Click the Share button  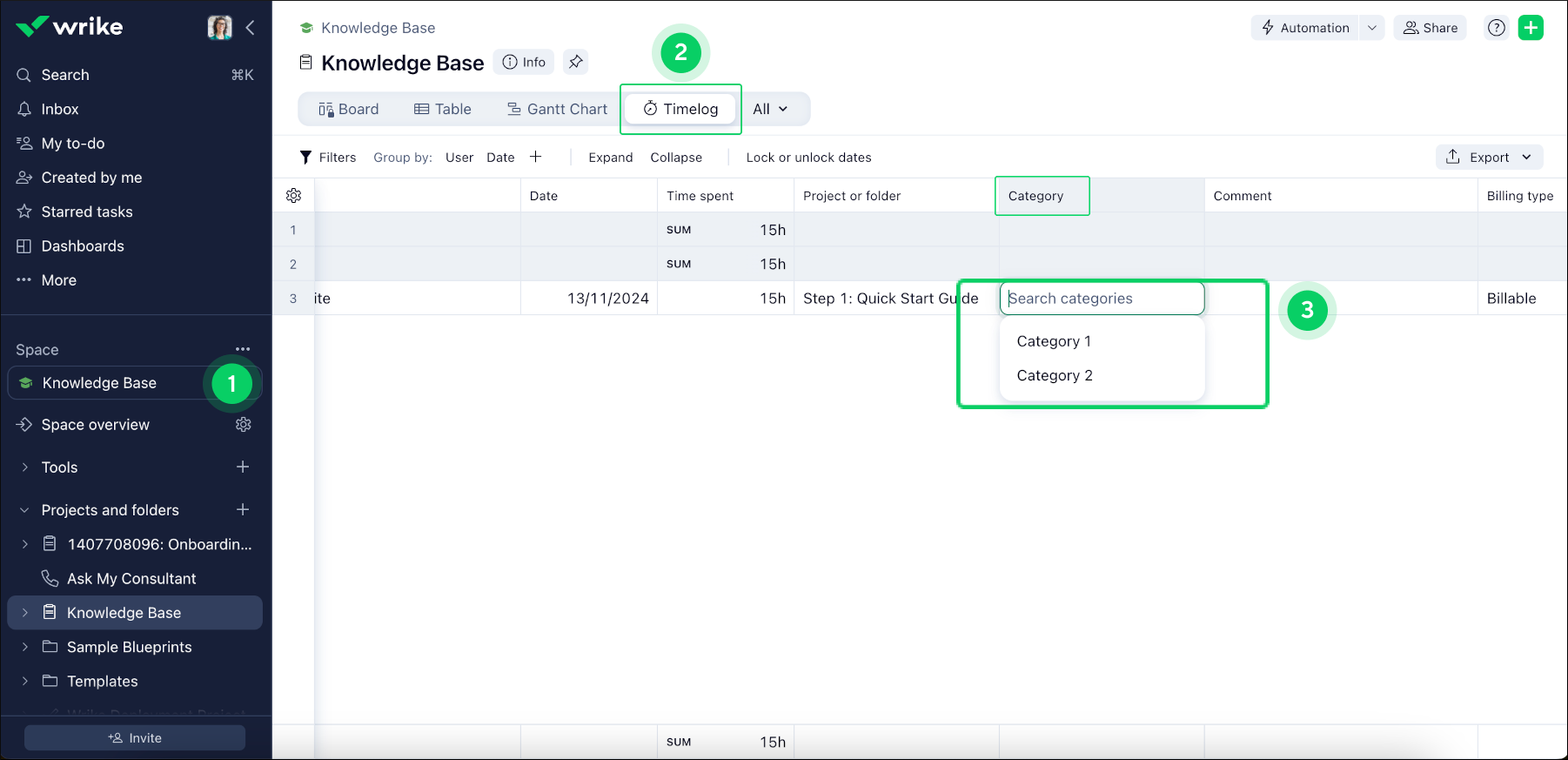click(x=1430, y=28)
